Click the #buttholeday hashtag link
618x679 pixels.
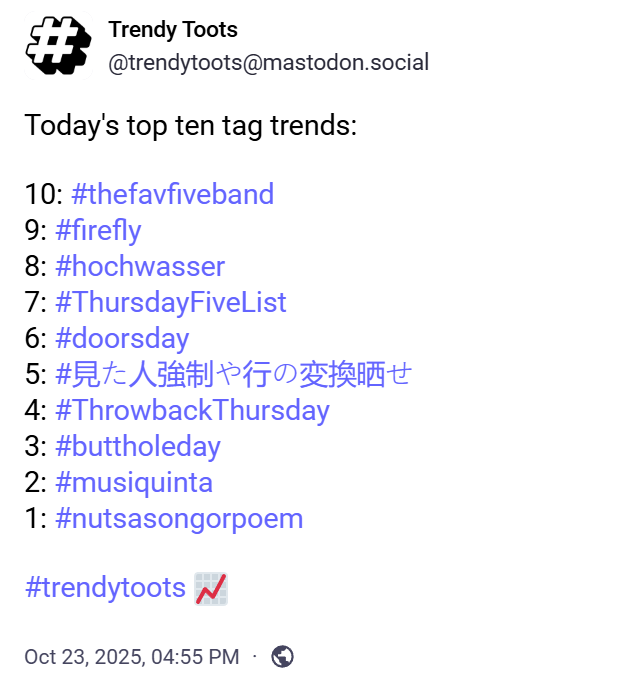(138, 446)
